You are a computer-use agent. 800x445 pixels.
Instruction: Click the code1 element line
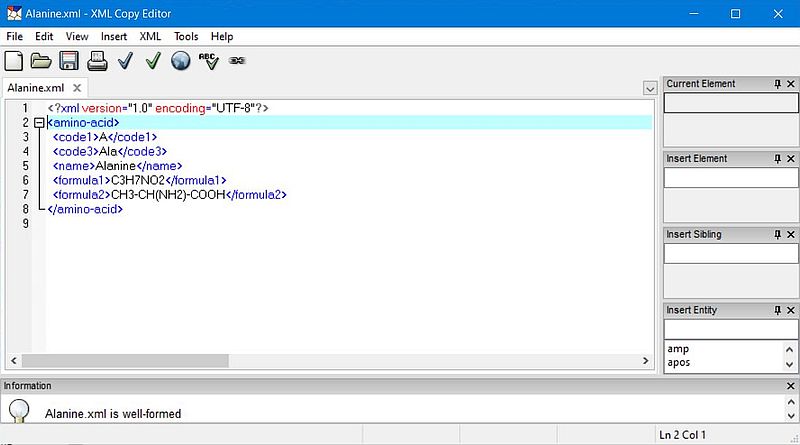[105, 137]
